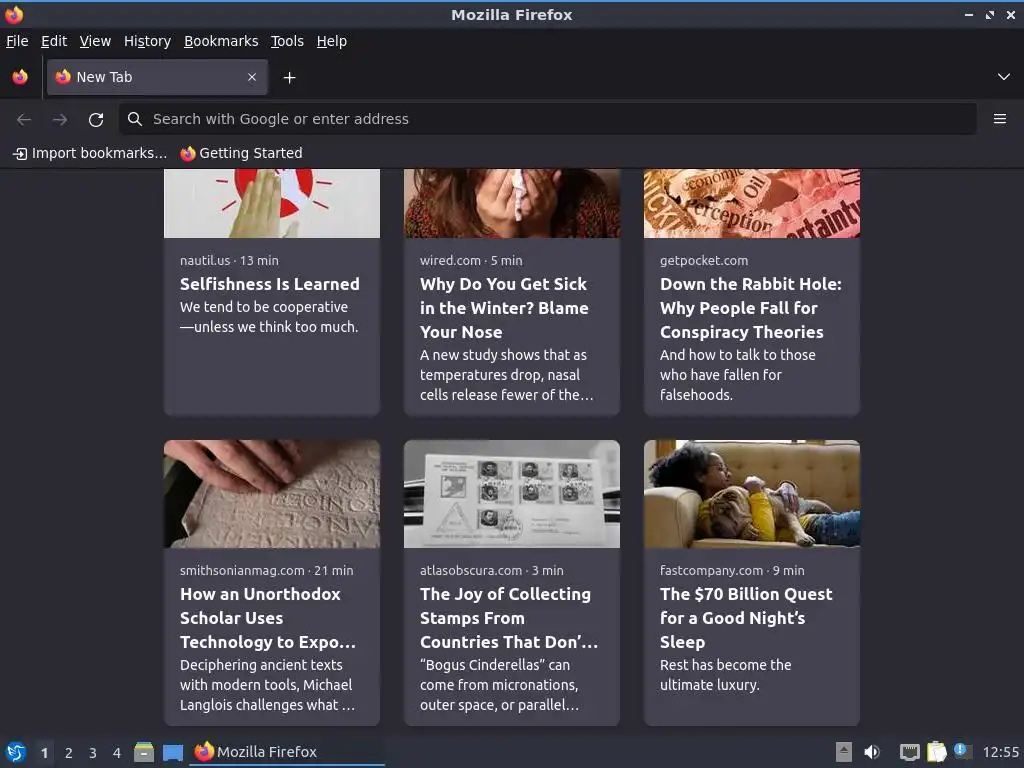The width and height of the screenshot is (1024, 768).
Task: Switch to workspace 3
Action: 93,753
